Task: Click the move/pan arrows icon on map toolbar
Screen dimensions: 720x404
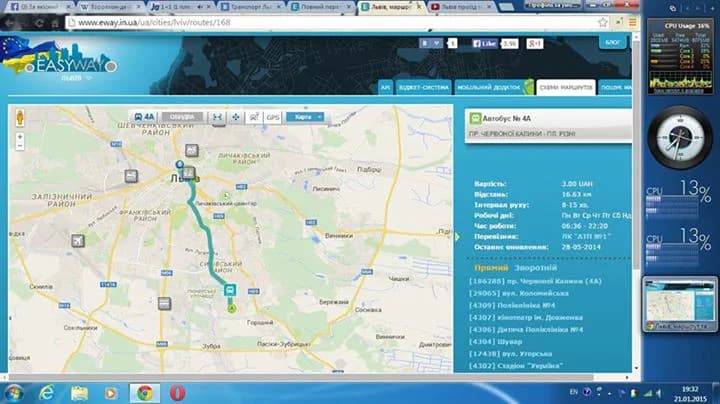Action: [x=236, y=117]
